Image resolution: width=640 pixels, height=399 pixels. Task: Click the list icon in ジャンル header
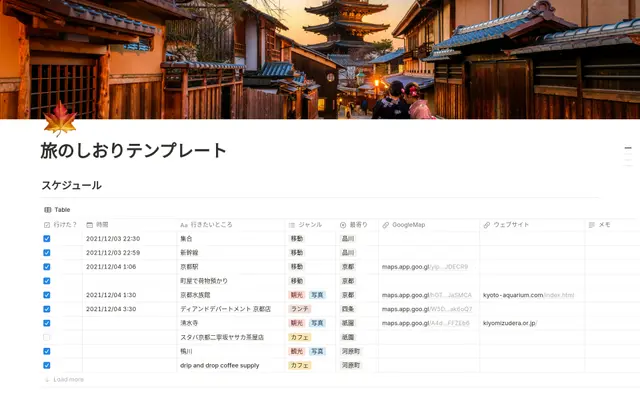click(291, 225)
